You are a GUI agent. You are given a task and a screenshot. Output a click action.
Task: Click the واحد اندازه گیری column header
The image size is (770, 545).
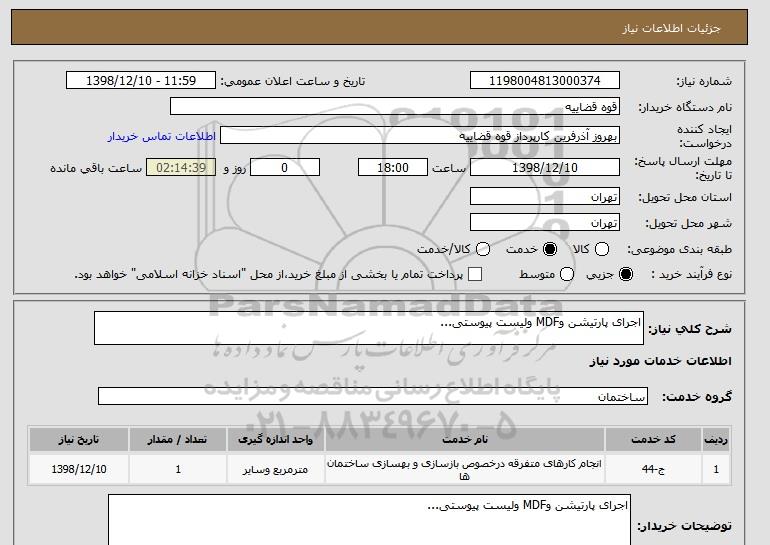tap(275, 439)
